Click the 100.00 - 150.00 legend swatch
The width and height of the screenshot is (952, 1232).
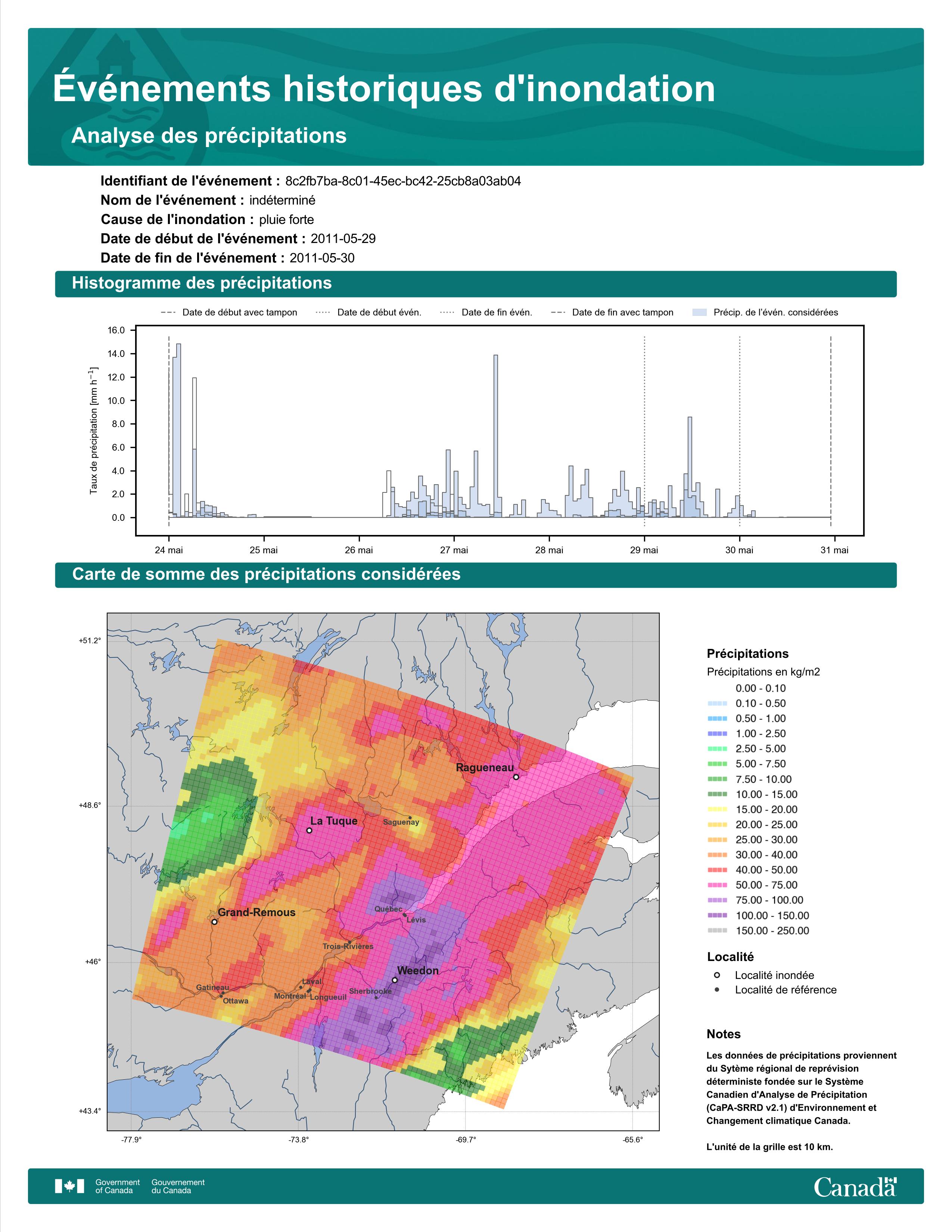717,915
